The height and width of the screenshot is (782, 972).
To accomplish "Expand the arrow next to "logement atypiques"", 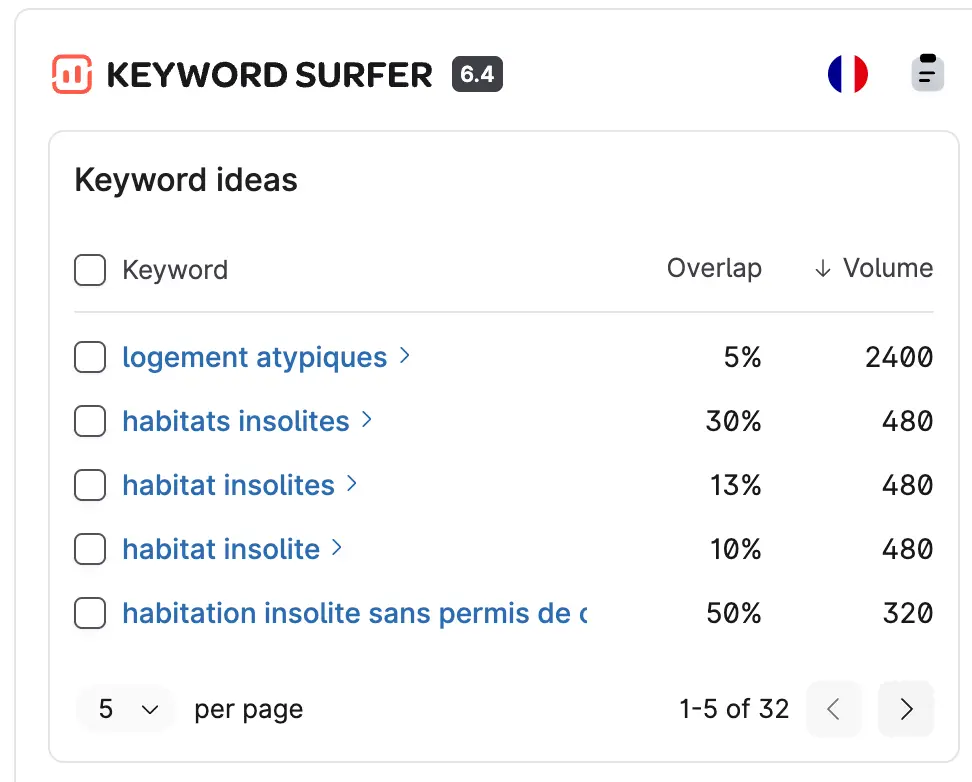I will point(403,357).
